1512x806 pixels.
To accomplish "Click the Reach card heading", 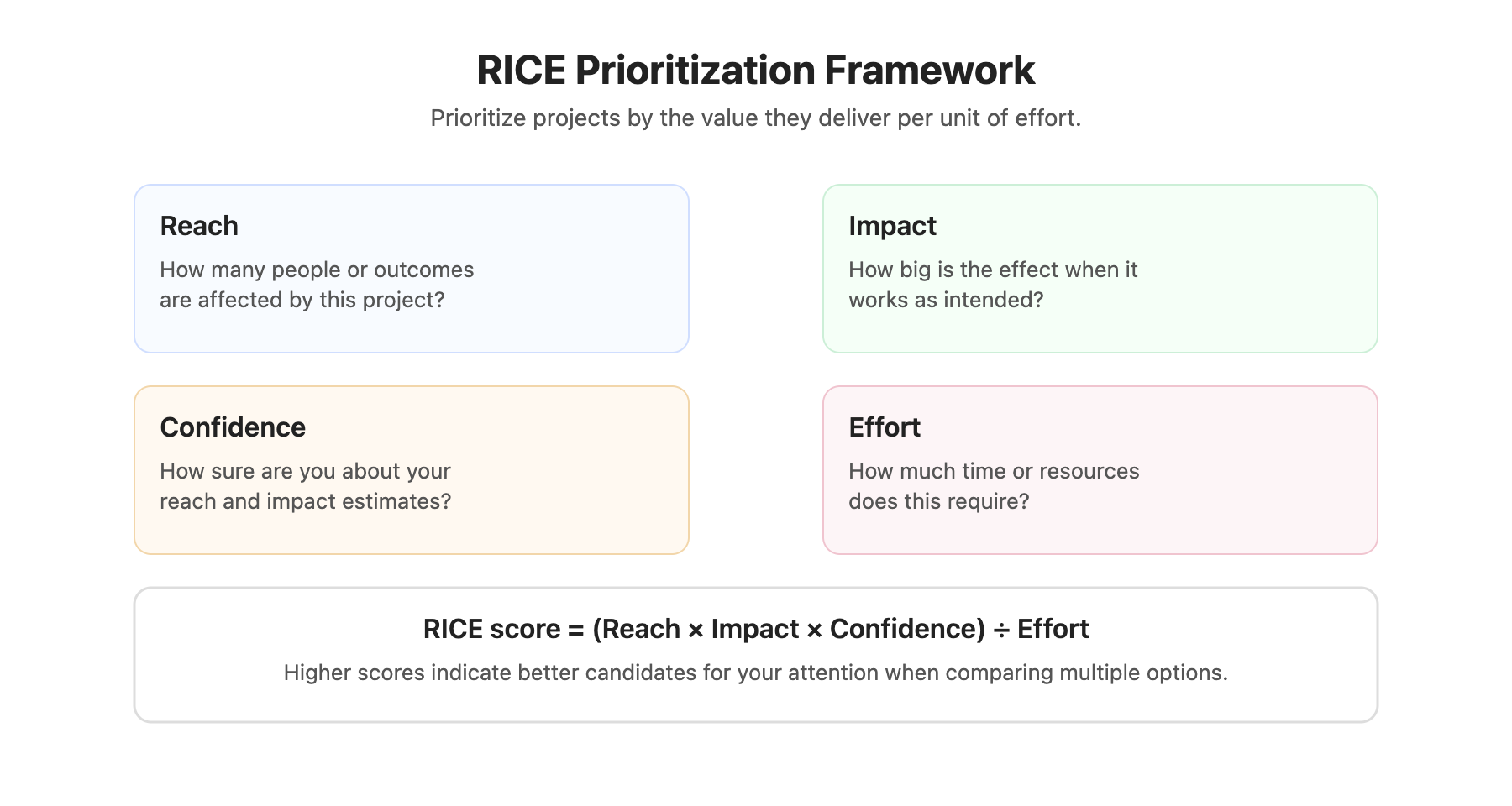I will (x=199, y=226).
